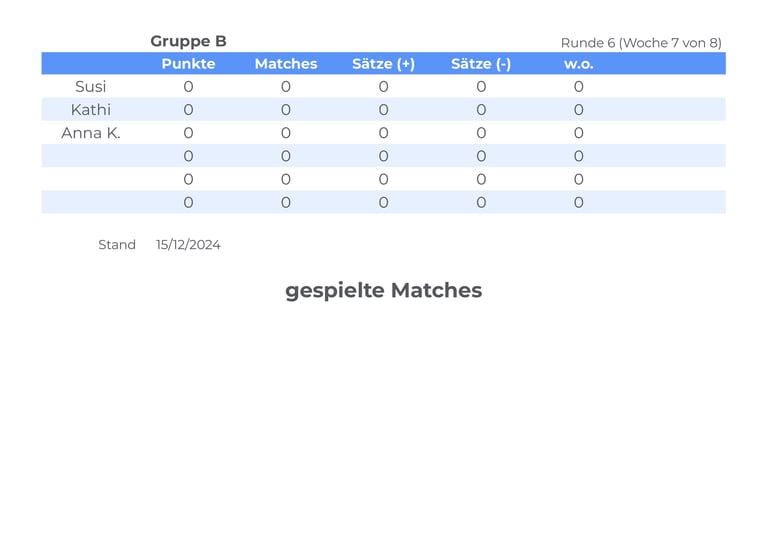Click the player name Kathi
Image resolution: width=768 pixels, height=541 pixels.
pos(91,110)
